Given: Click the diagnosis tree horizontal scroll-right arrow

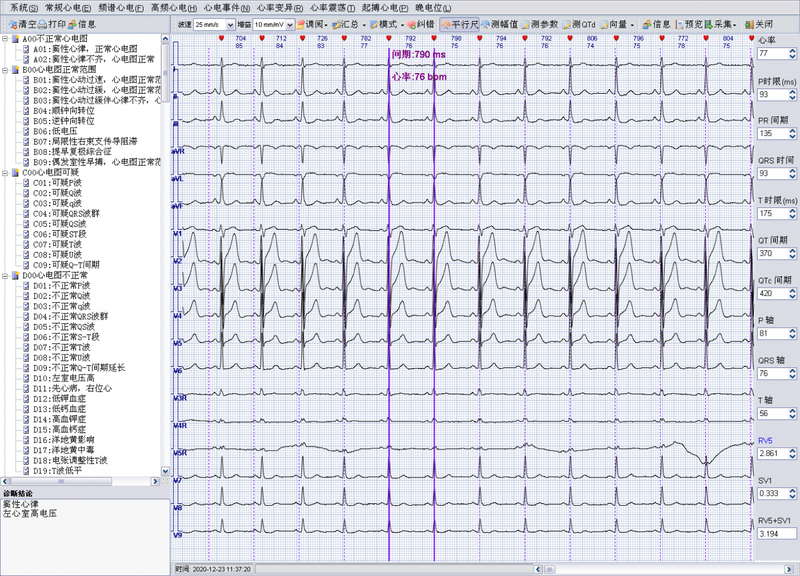Looking at the screenshot, I should click(x=155, y=481).
